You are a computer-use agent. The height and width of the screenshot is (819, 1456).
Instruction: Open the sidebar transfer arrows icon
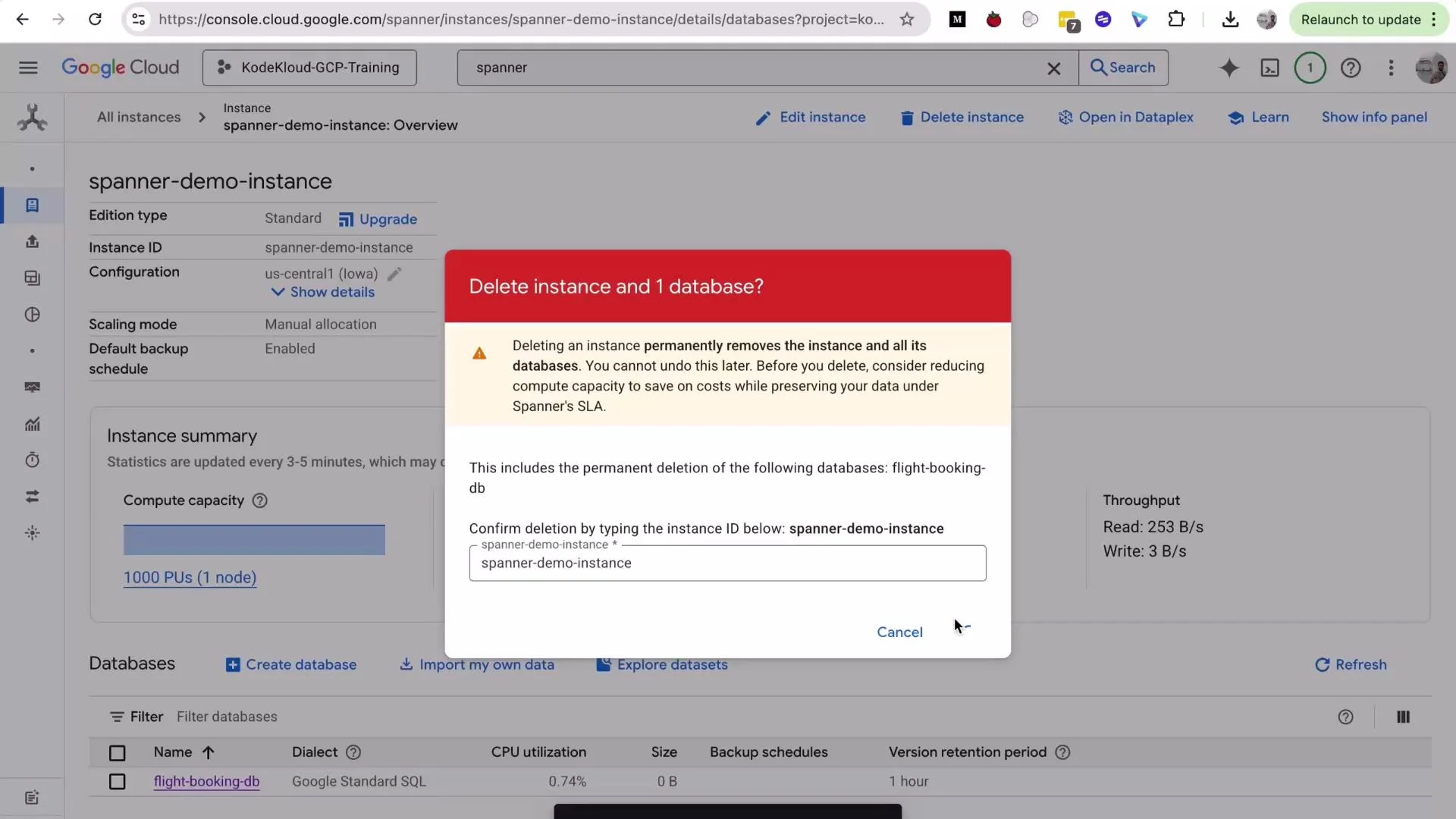(32, 497)
